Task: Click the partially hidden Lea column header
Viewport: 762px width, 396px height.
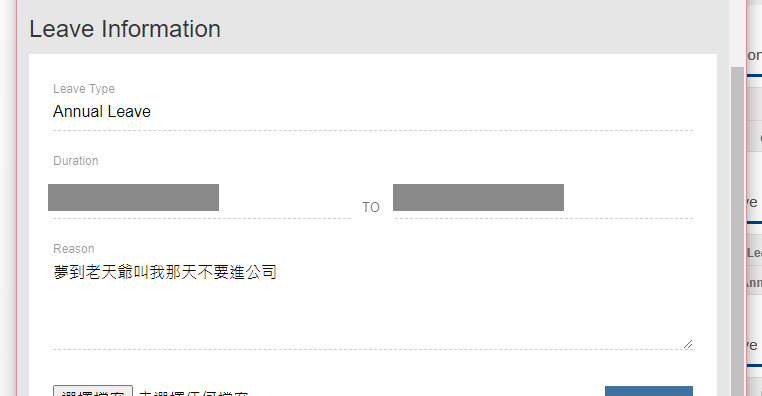Action: [x=754, y=253]
